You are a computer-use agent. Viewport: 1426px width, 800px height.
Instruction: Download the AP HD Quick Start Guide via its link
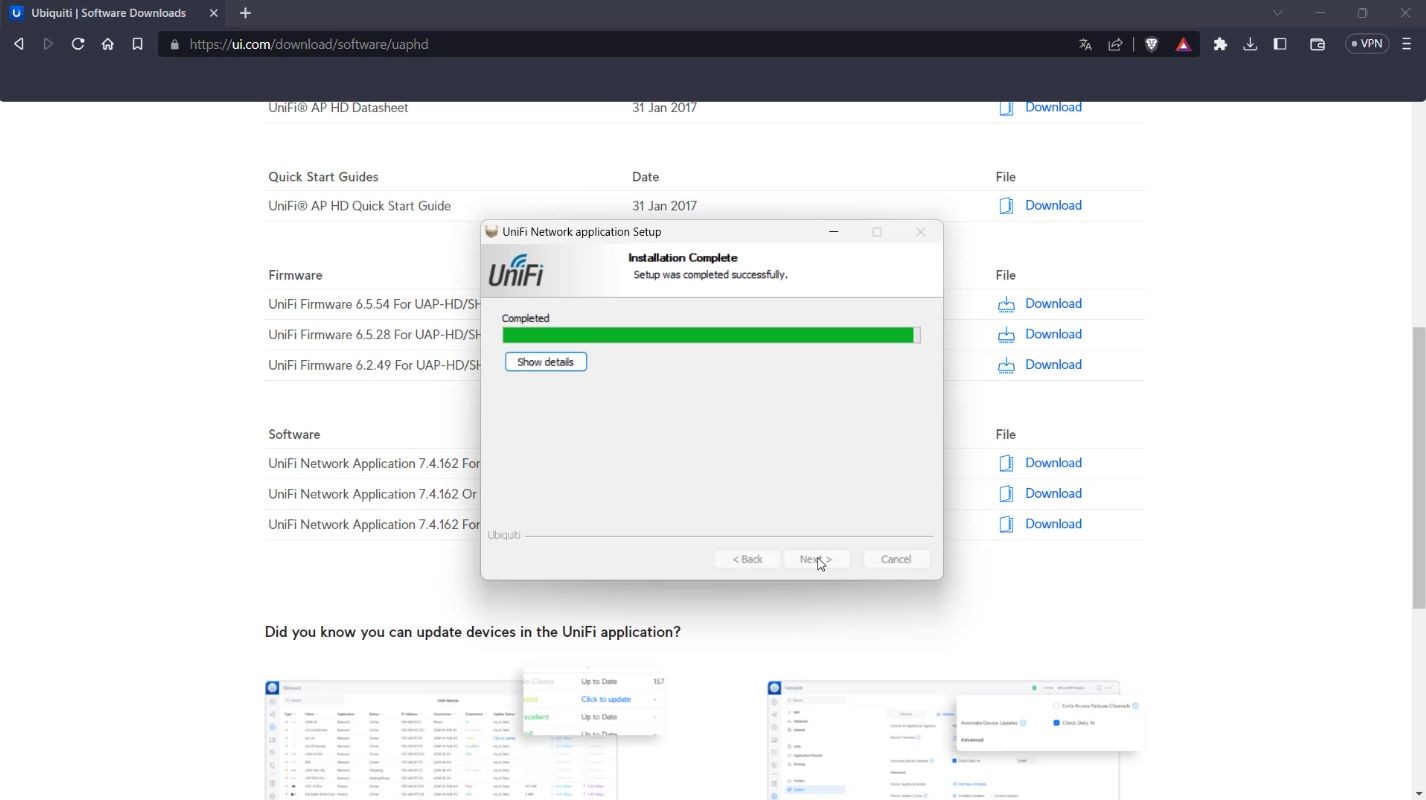(1053, 205)
